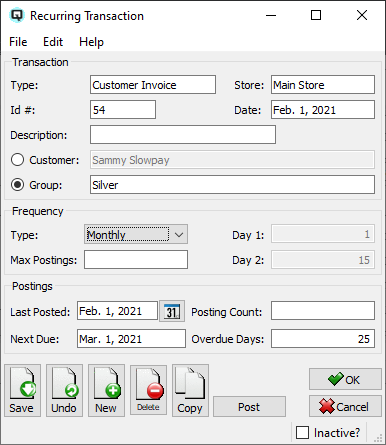386x445 pixels.
Task: Select the Customer radio button
Action: coord(17,160)
